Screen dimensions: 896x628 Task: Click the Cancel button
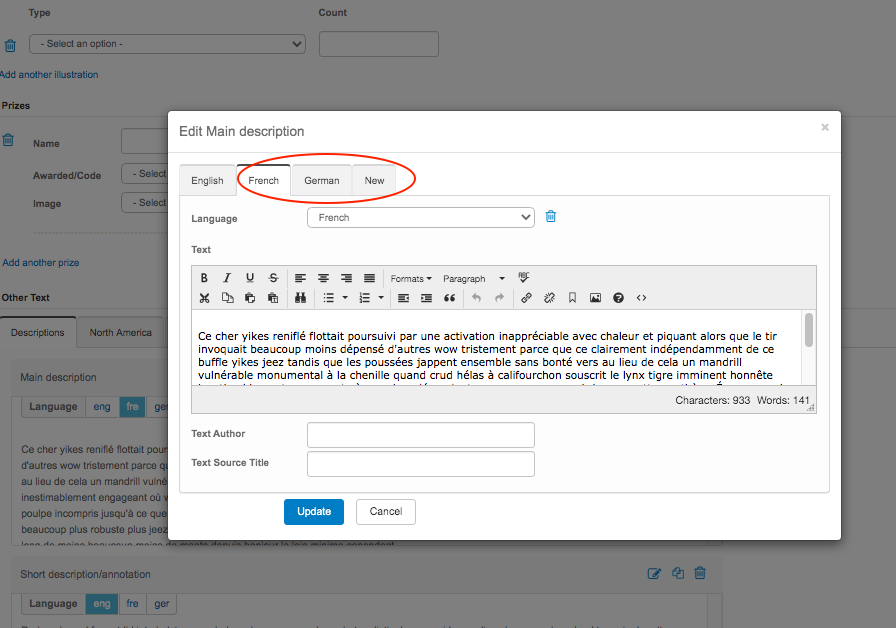click(386, 511)
